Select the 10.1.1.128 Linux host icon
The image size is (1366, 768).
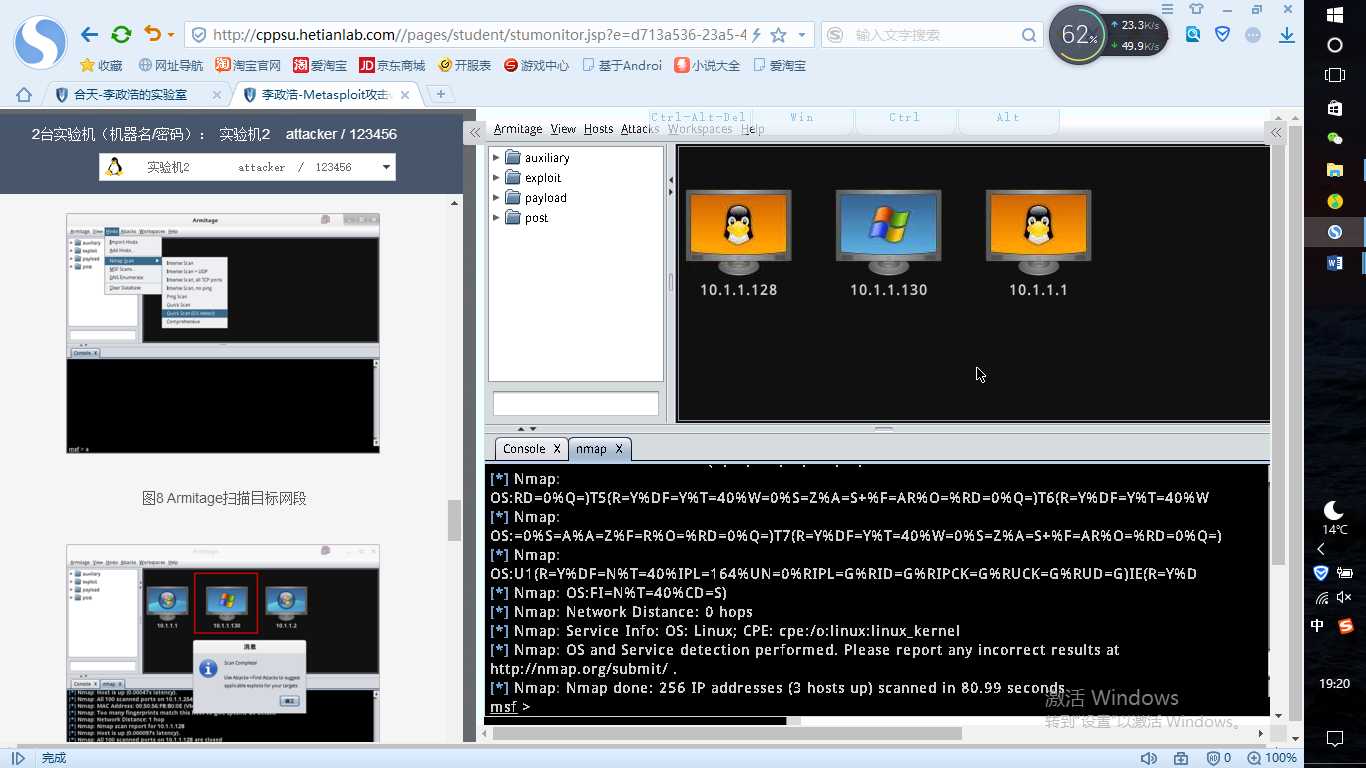[738, 233]
